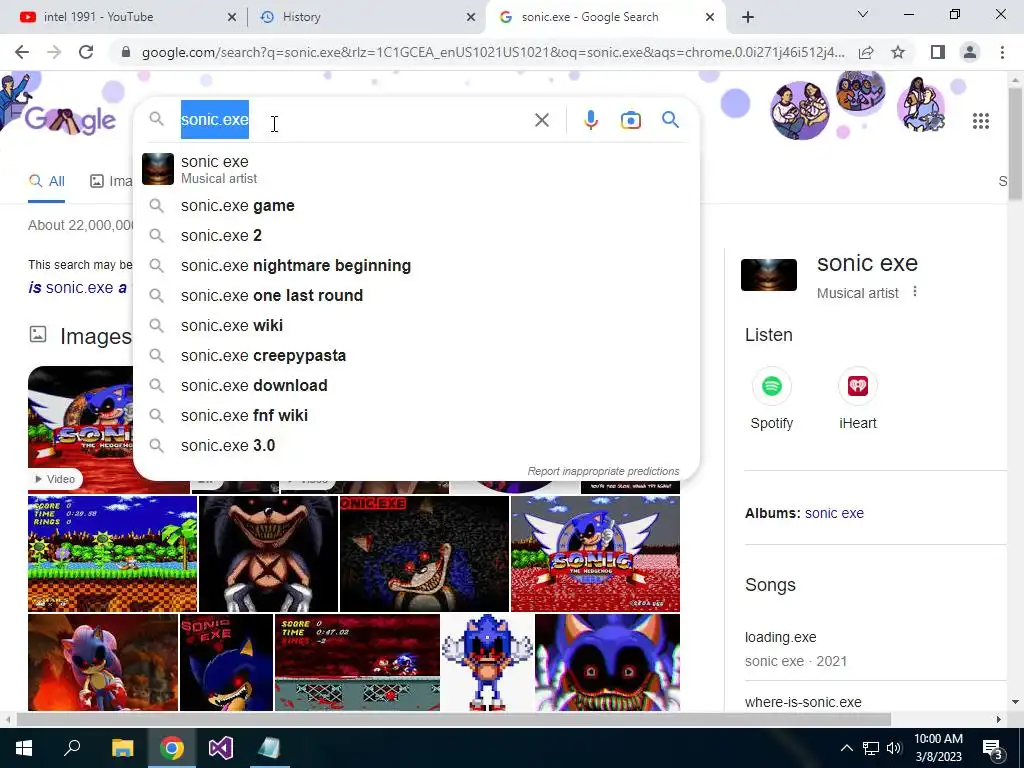Viewport: 1024px width, 768px height.
Task: Select the All results tab
Action: click(46, 182)
